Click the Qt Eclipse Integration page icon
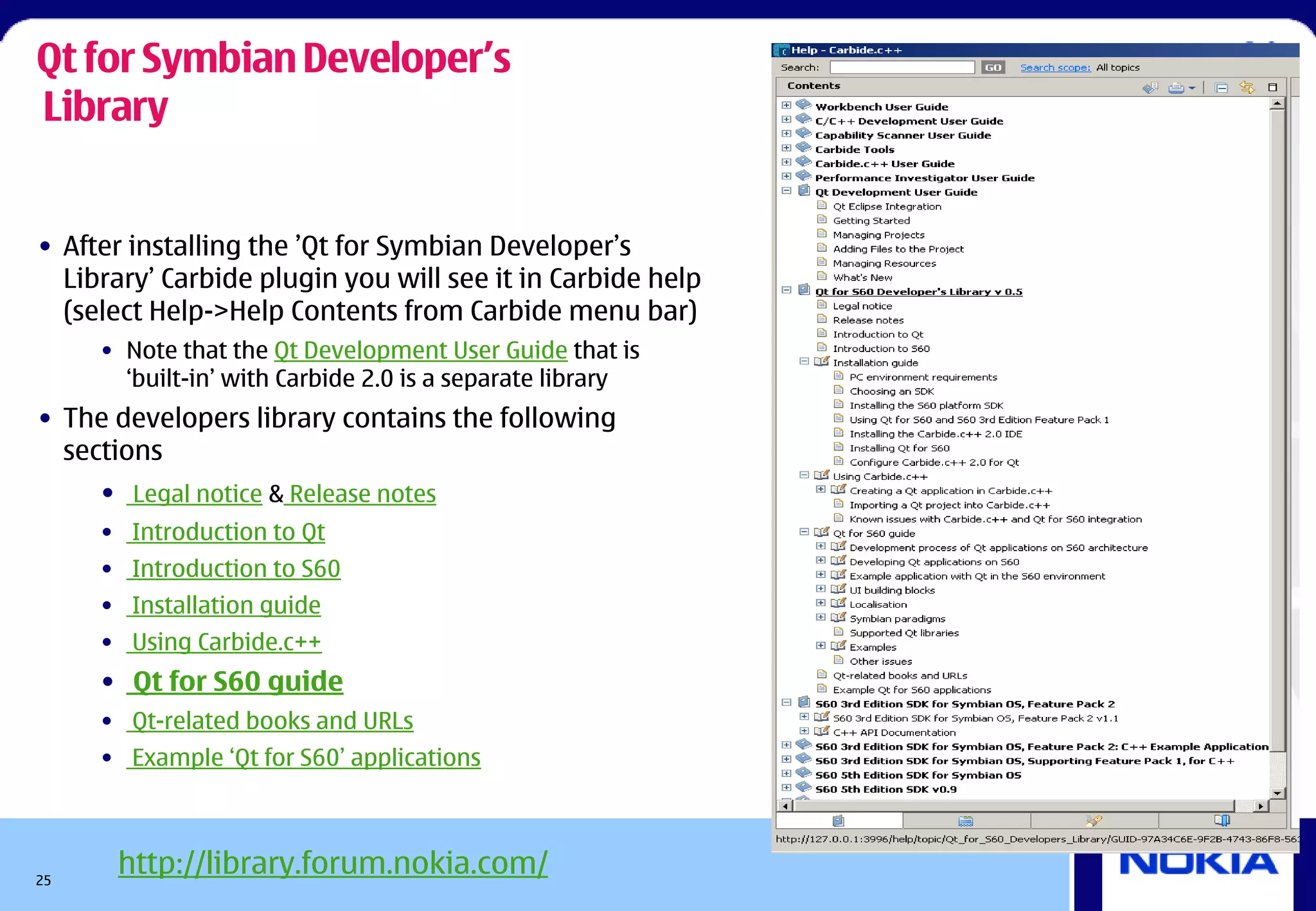This screenshot has height=911, width=1316. click(x=822, y=206)
